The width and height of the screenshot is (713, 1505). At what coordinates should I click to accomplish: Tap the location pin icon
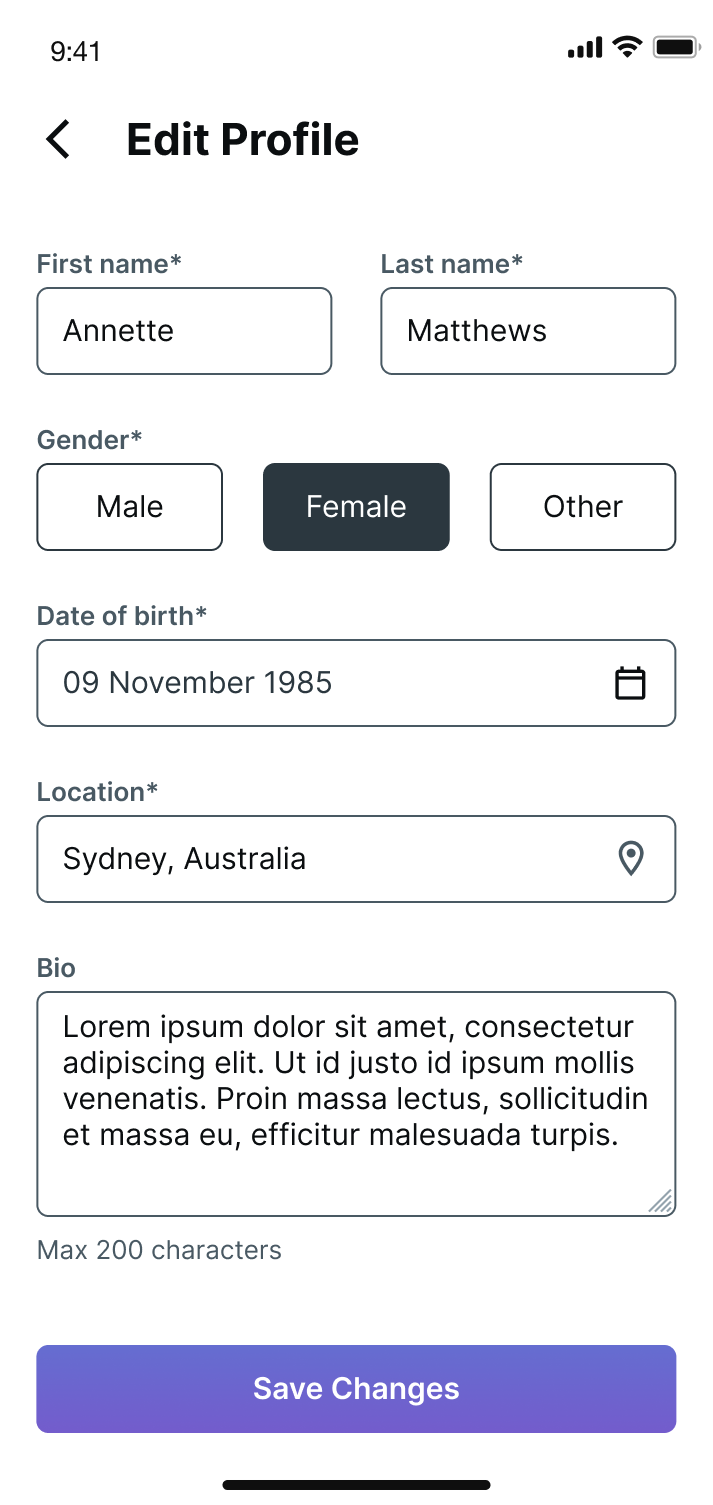630,859
